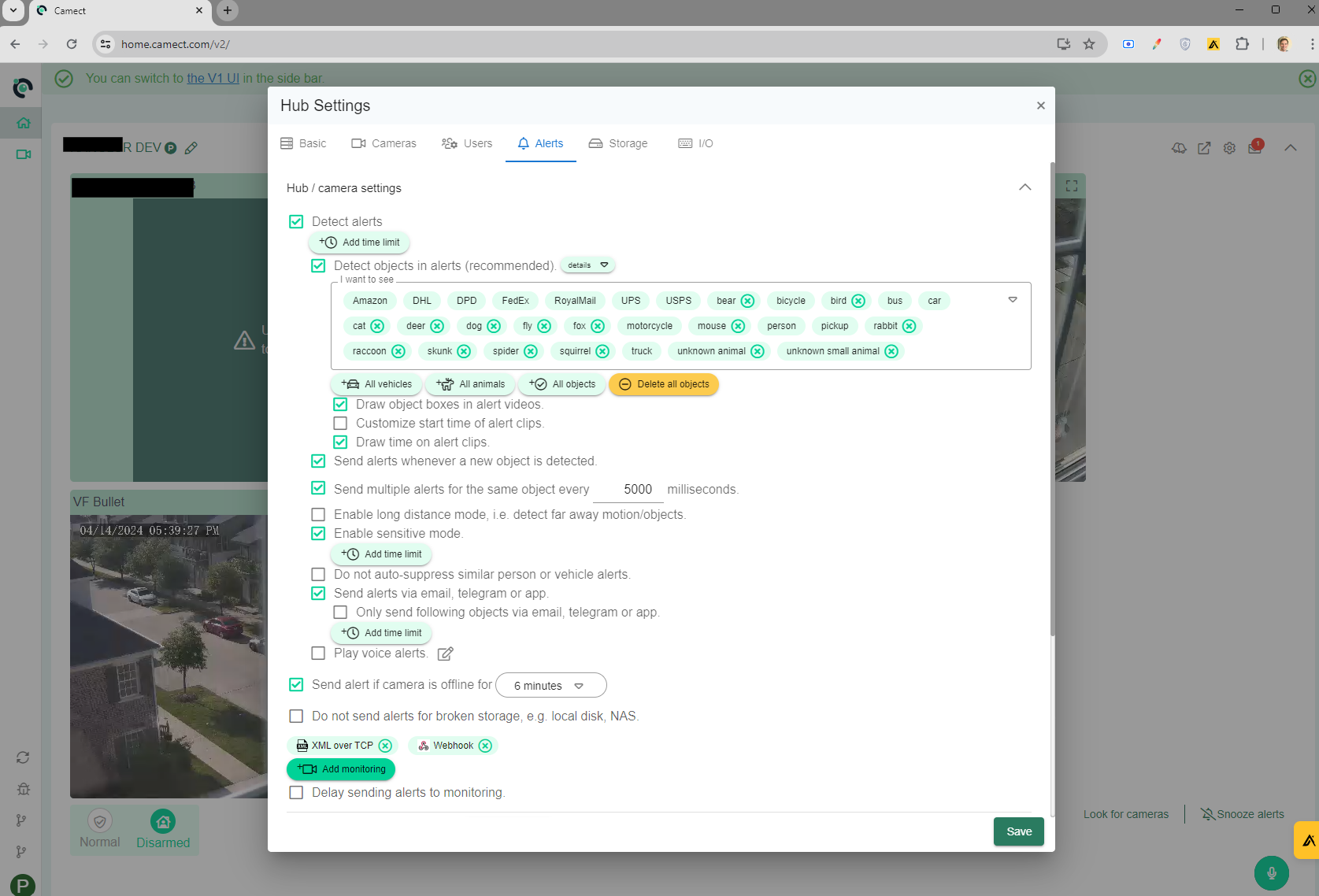This screenshot has width=1319, height=896.
Task: Toggle the Detect alerts checkbox
Action: coord(296,222)
